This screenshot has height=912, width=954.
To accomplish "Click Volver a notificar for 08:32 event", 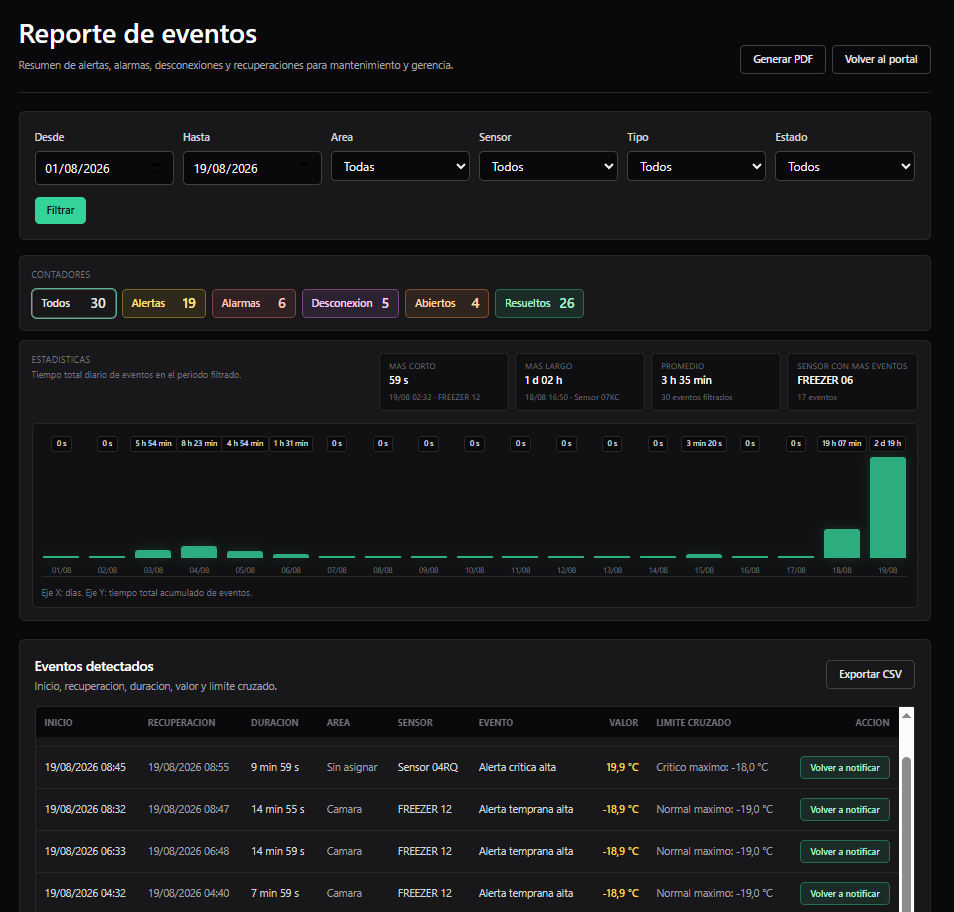I will pyautogui.click(x=844, y=809).
